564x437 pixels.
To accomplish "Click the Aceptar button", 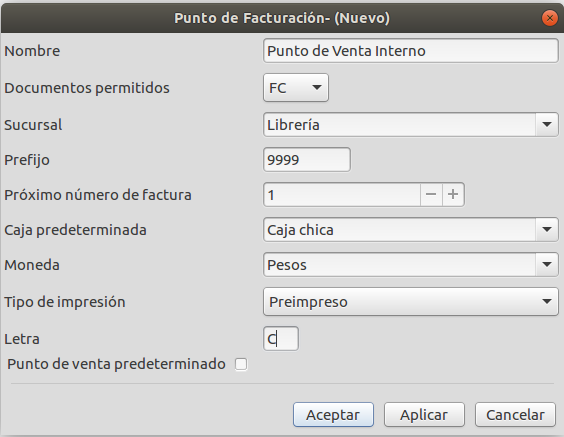I will point(333,415).
